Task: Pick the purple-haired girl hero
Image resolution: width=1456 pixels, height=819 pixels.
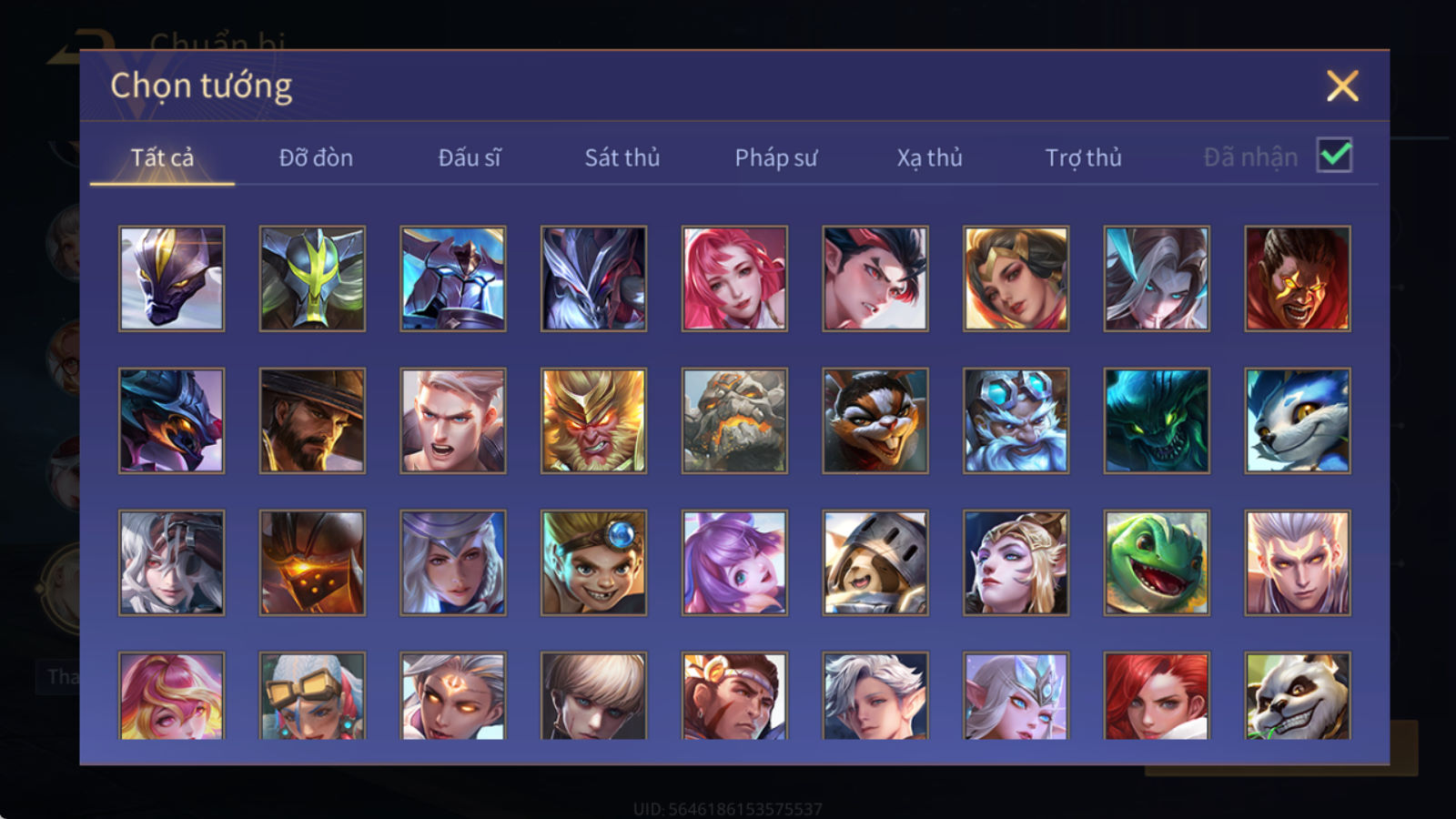Action: (734, 562)
